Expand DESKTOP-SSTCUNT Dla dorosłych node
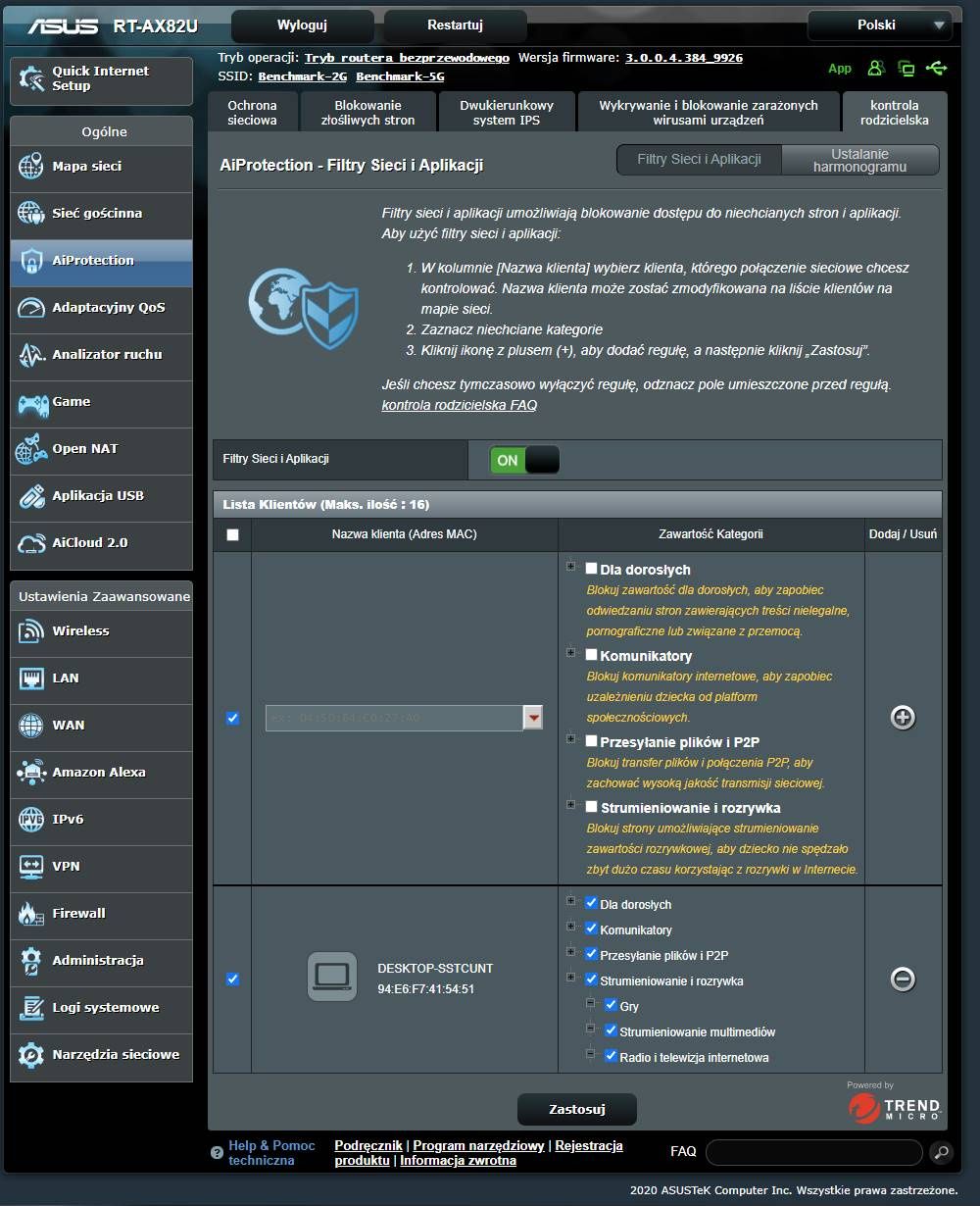Screen dimensions: 980x1206 pyautogui.click(x=570, y=900)
